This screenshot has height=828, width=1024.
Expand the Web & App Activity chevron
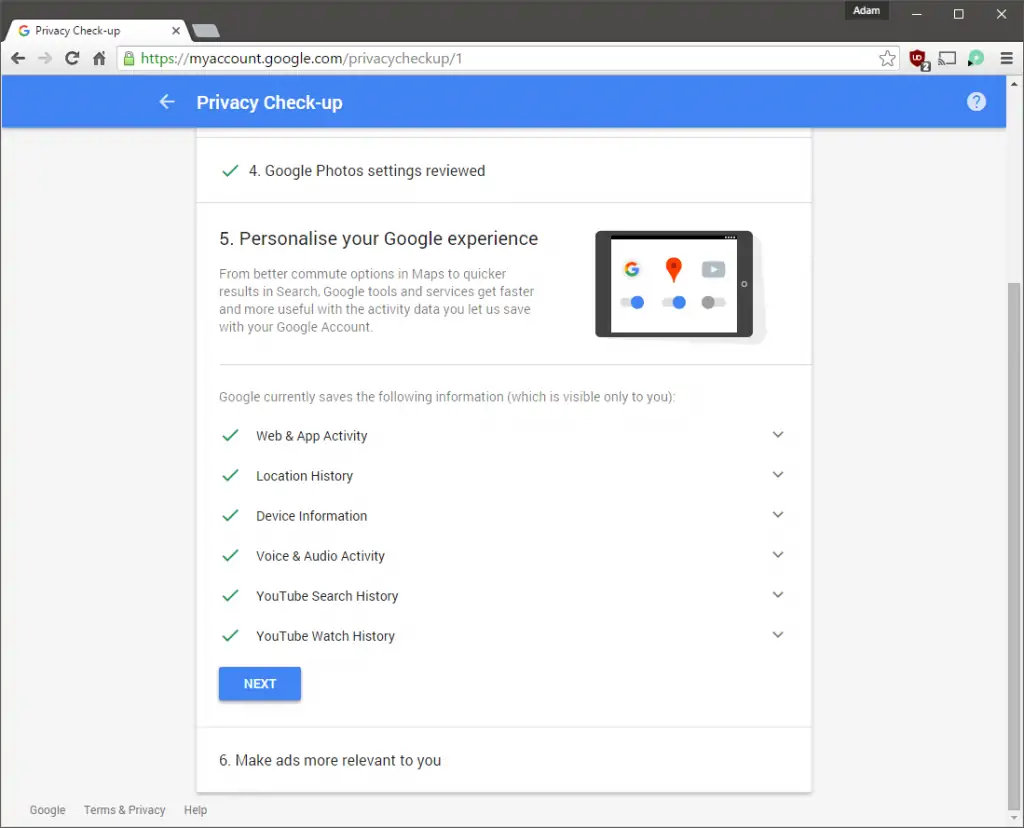tap(778, 435)
